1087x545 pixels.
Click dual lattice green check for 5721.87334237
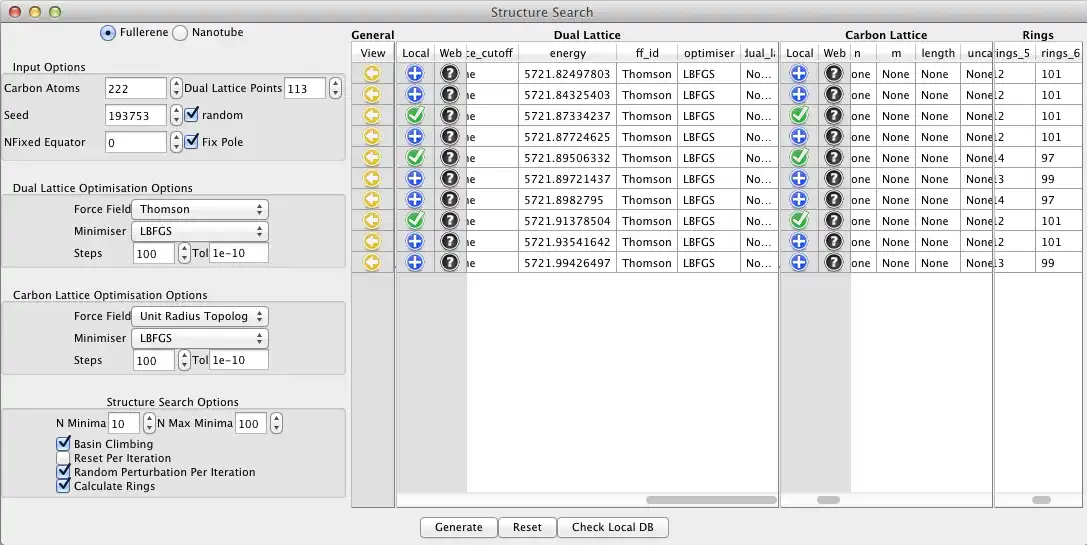(x=415, y=116)
